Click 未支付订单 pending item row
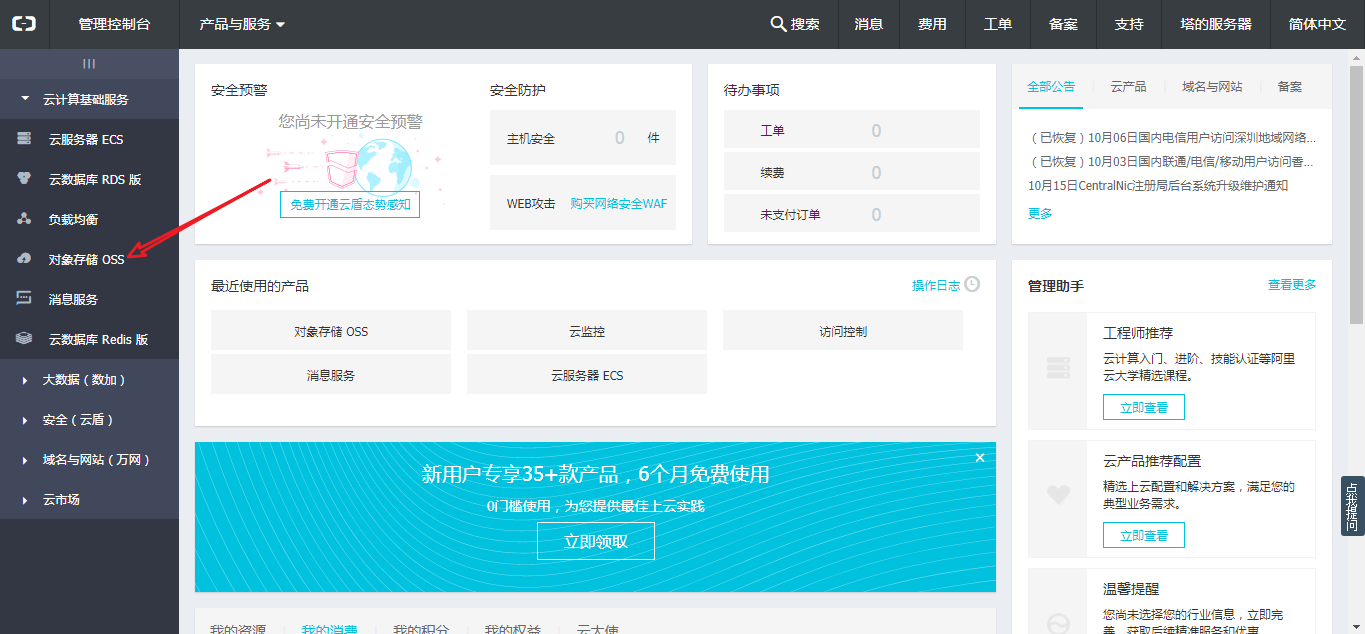Viewport: 1365px width, 634px height. (x=852, y=214)
